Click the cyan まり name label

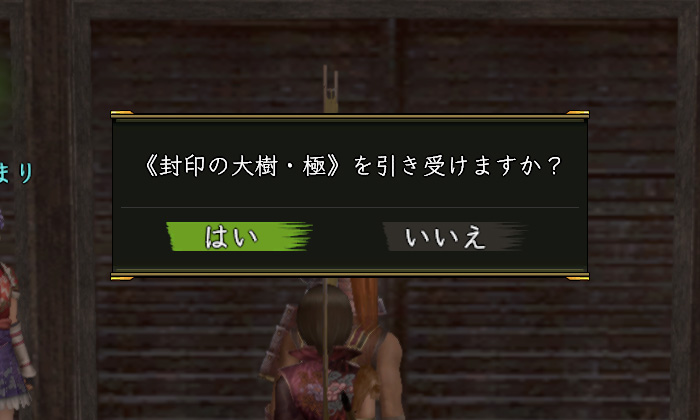[16, 173]
